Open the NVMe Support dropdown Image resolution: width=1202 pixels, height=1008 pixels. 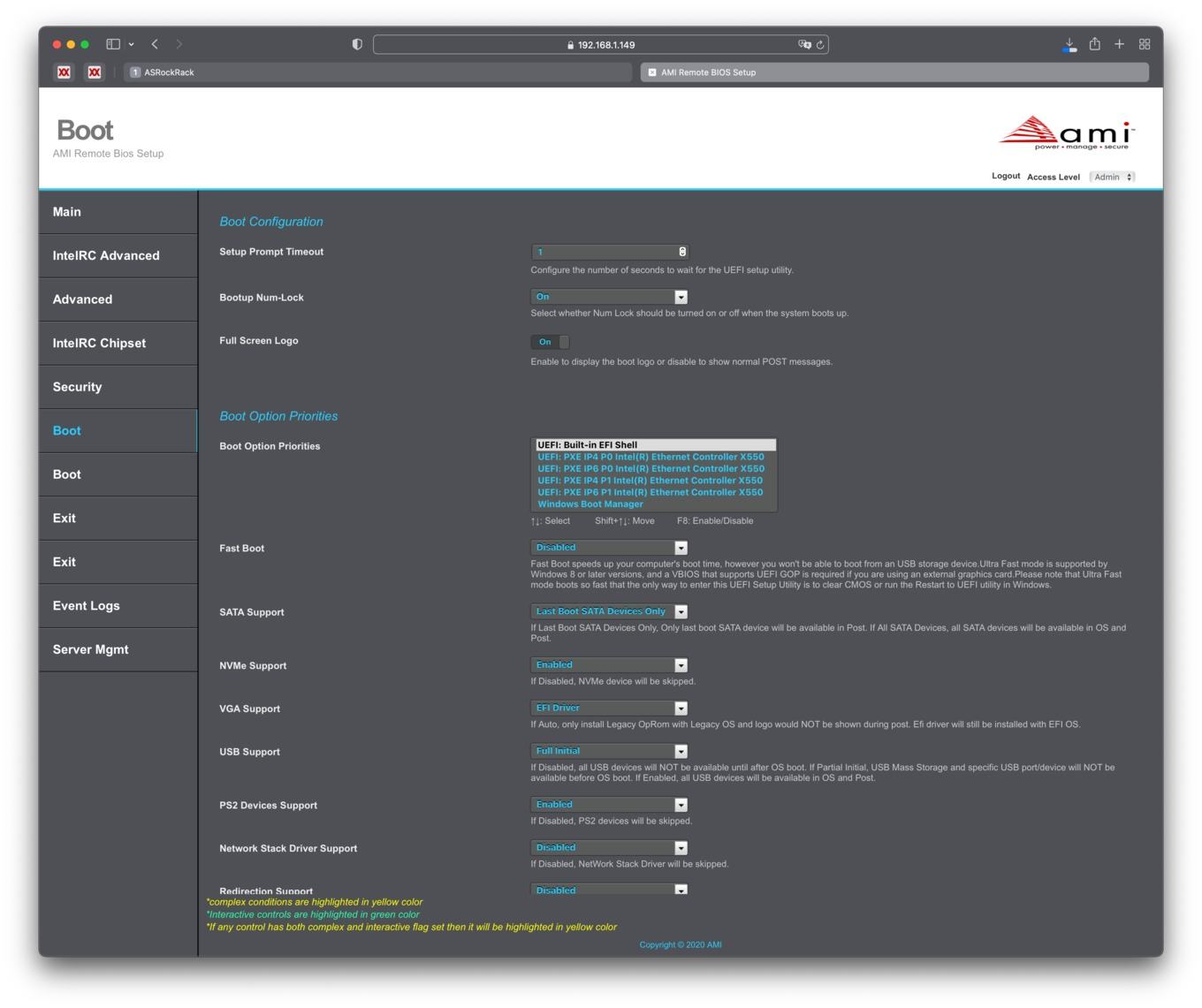click(610, 665)
